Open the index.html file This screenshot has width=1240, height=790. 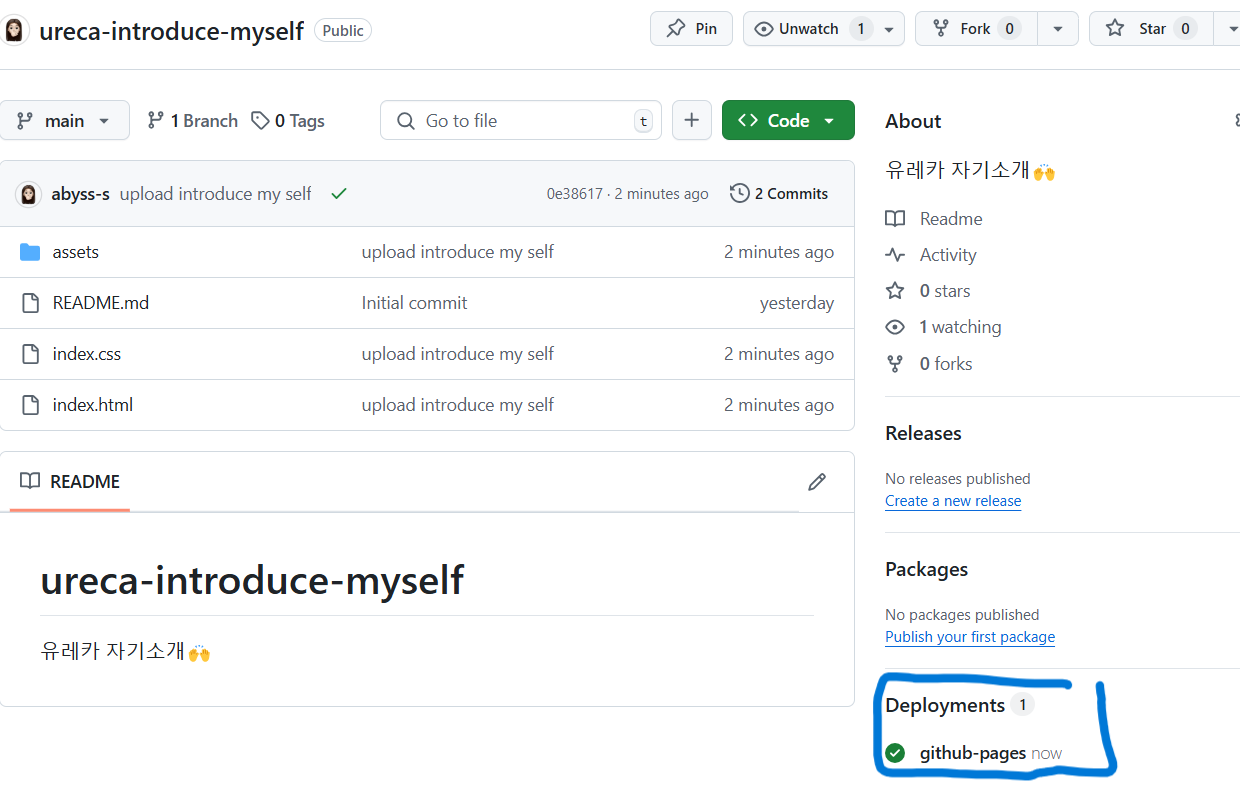(92, 405)
